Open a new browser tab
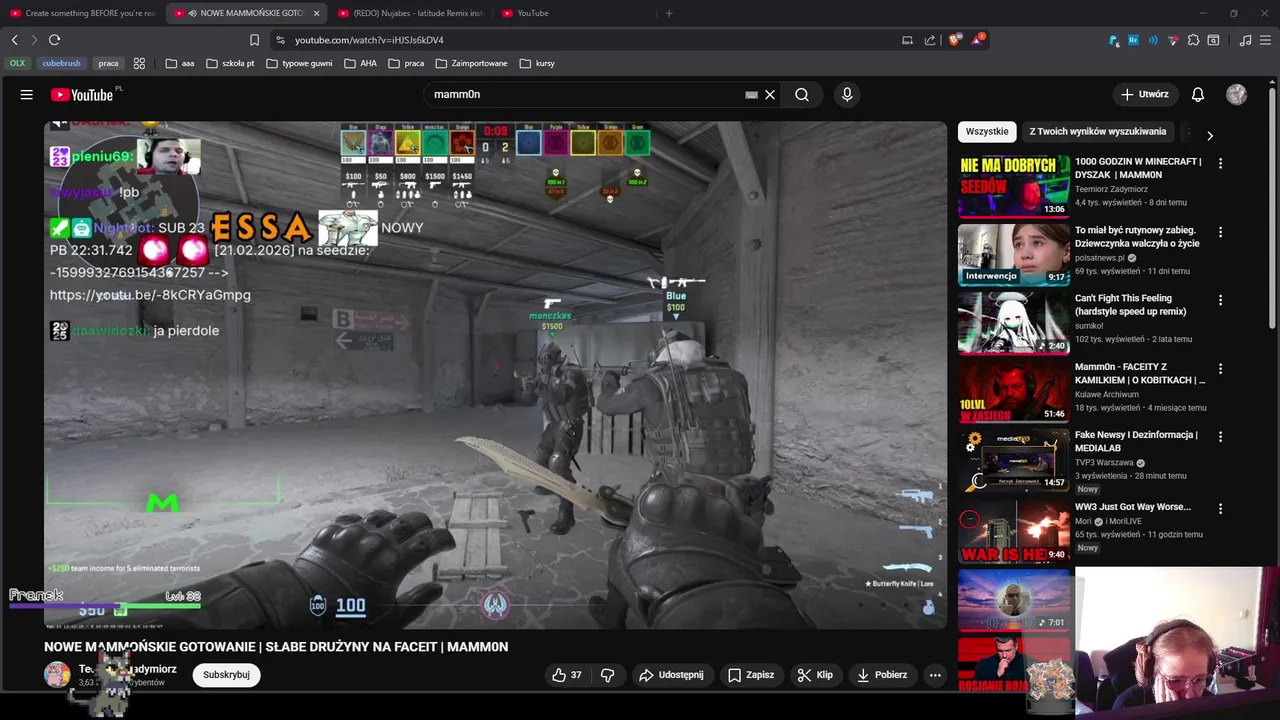Viewport: 1280px width, 720px height. coord(669,13)
